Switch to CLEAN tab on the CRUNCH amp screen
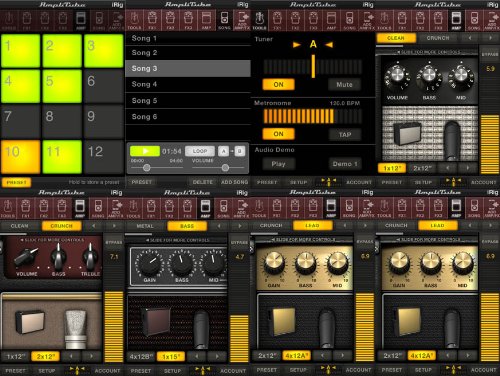 point(19,226)
